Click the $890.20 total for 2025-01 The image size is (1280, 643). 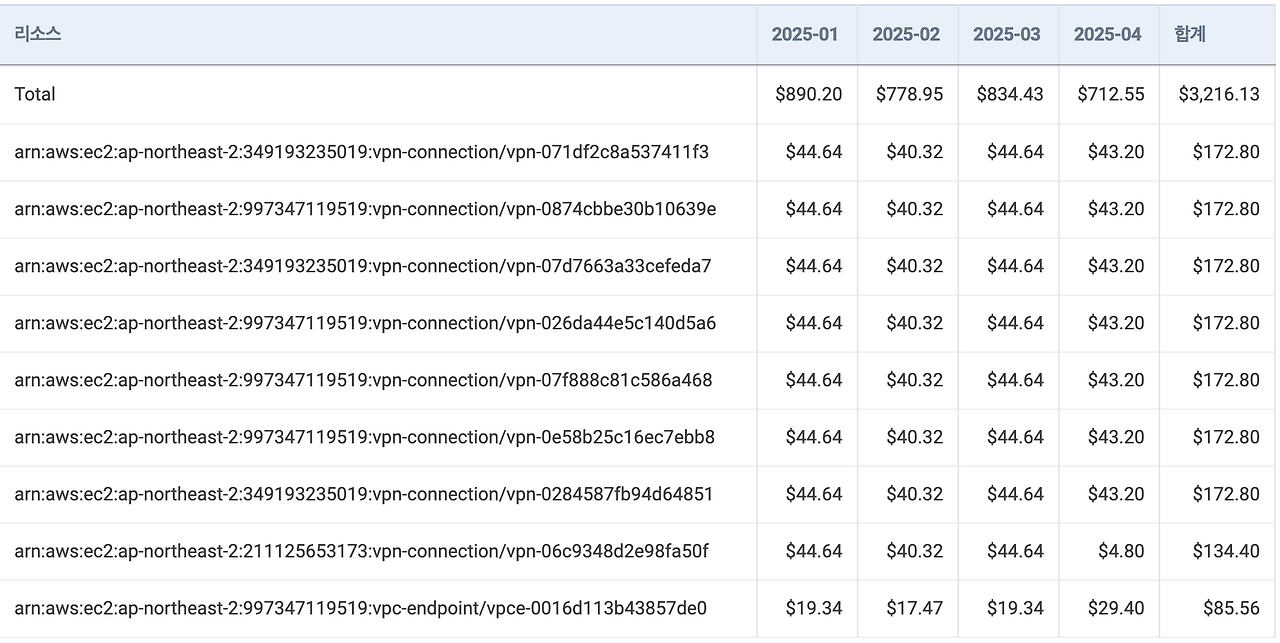pyautogui.click(x=809, y=94)
